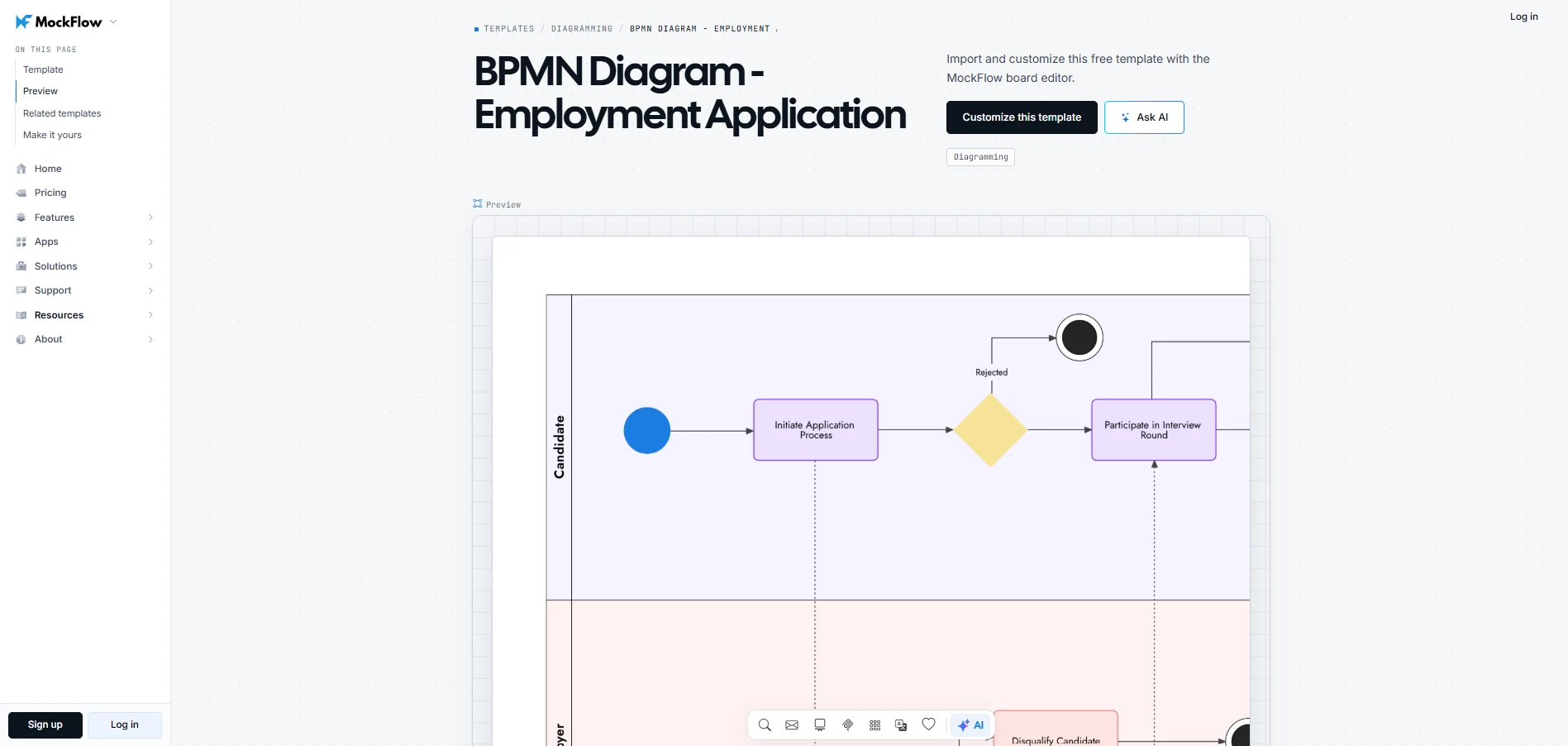
Task: Click Log in link at top right
Action: point(1523,17)
